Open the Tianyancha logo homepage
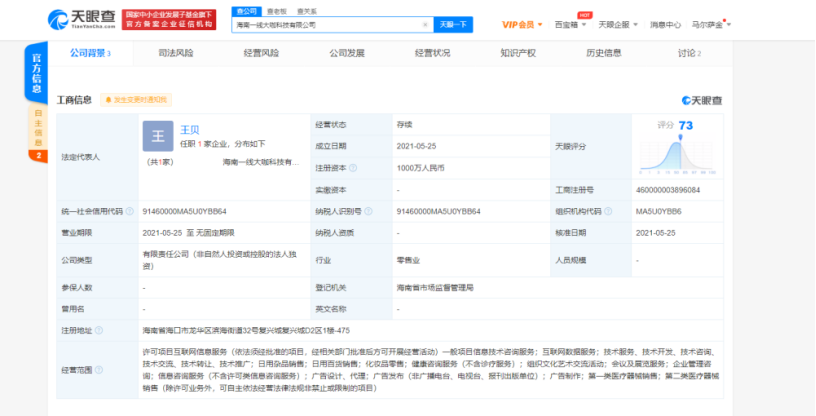The height and width of the screenshot is (416, 816). click(82, 20)
